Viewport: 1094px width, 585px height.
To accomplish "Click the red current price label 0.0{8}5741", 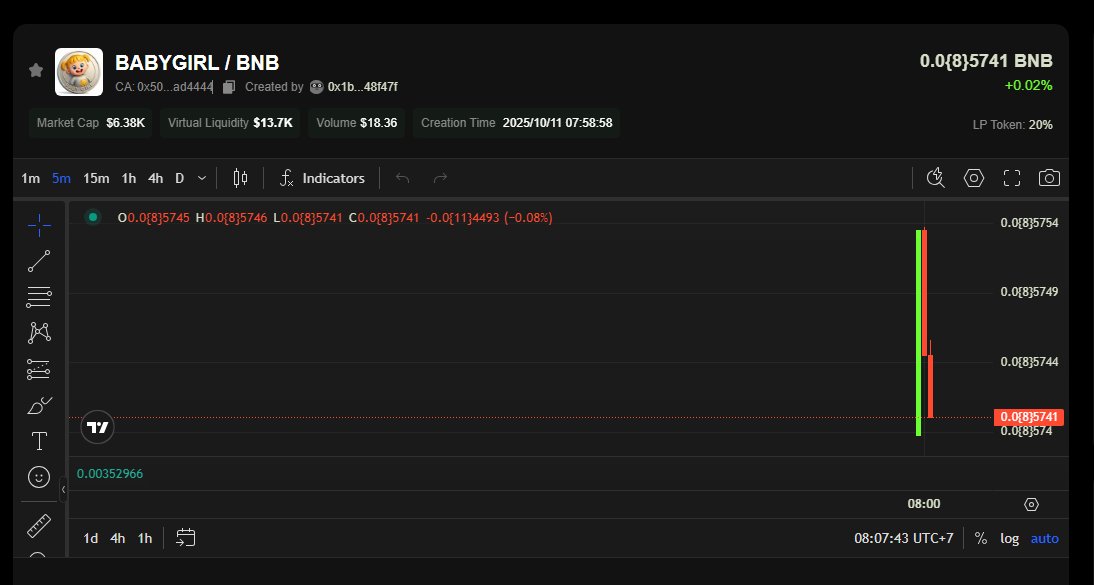I will tap(1029, 417).
